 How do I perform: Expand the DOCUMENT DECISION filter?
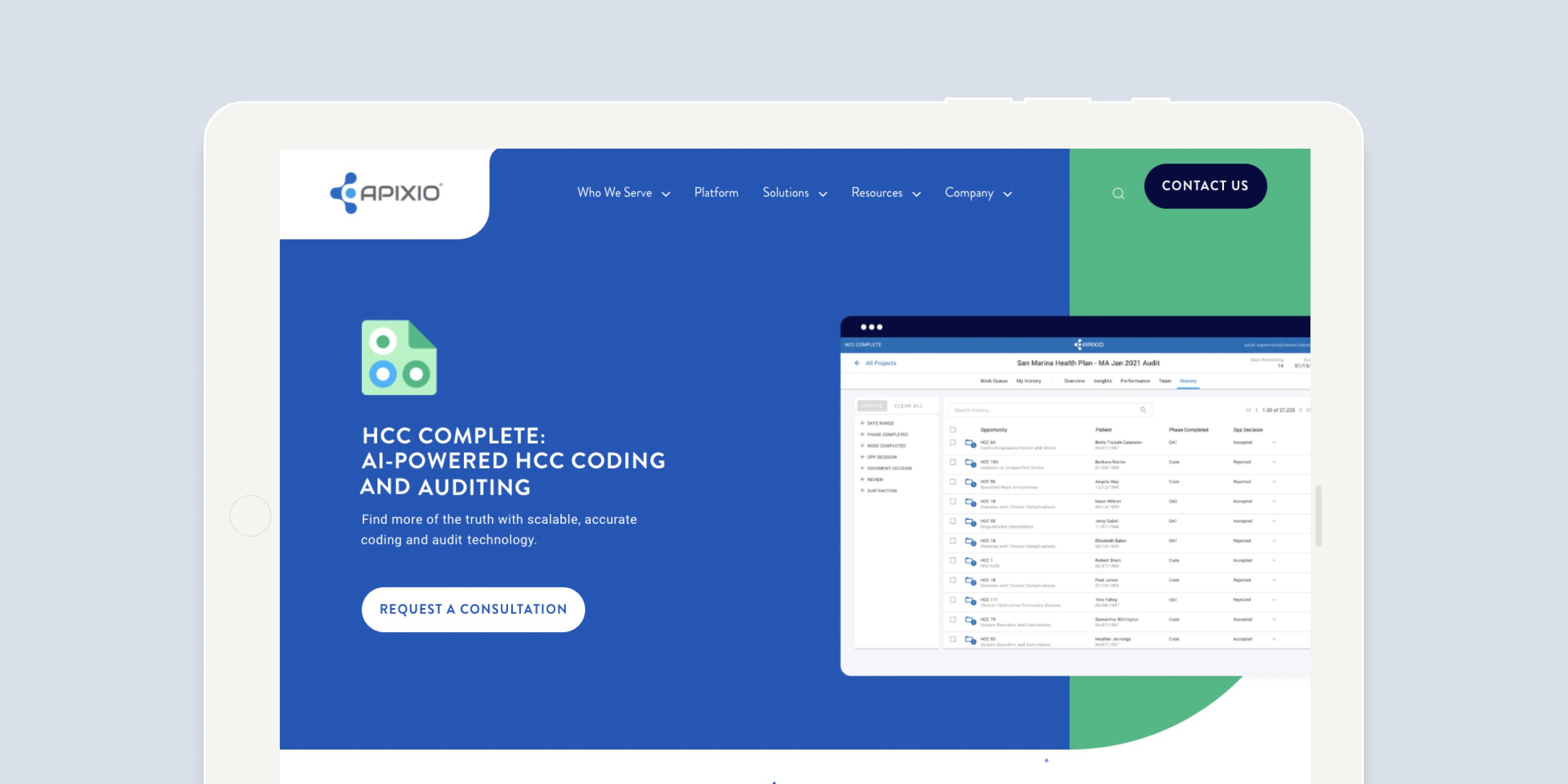[x=886, y=468]
